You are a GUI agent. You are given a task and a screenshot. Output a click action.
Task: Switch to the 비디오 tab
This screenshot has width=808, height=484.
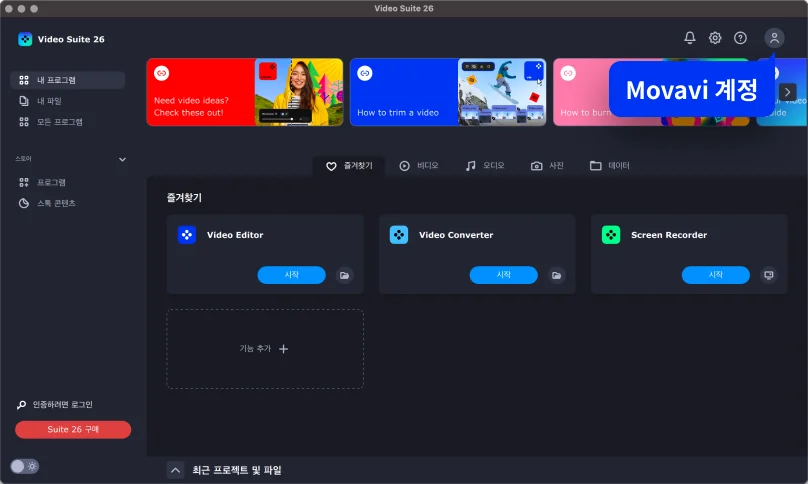pos(418,166)
